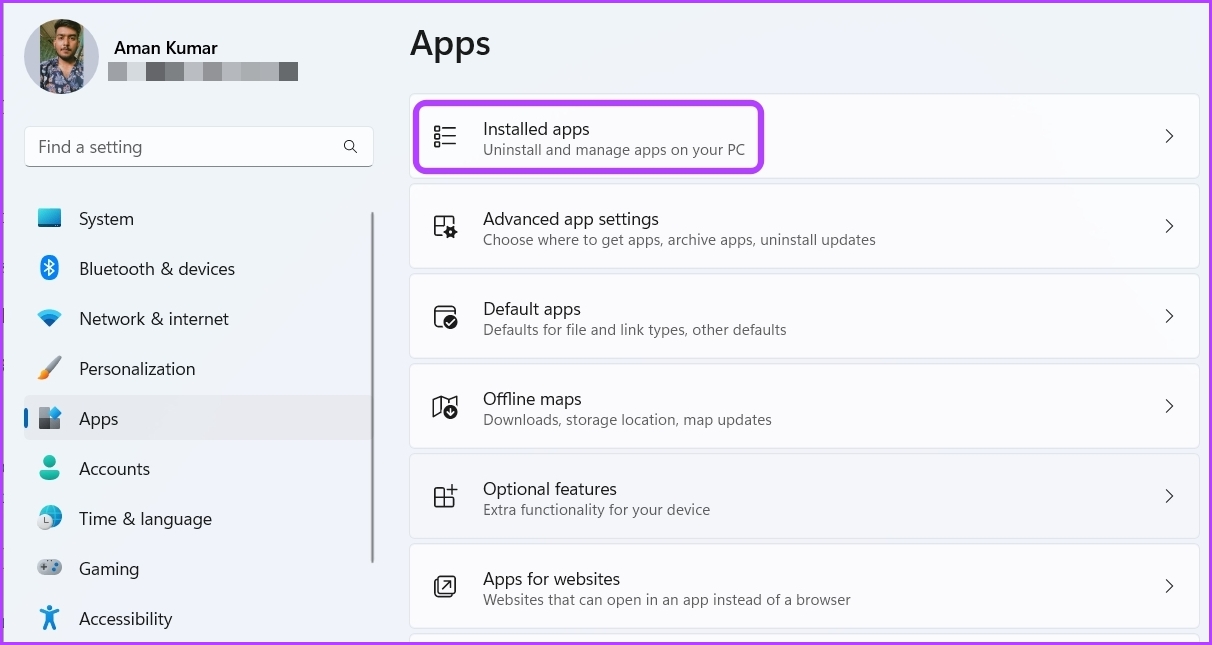Click the Gaming controller icon
Image resolution: width=1212 pixels, height=645 pixels.
point(50,568)
